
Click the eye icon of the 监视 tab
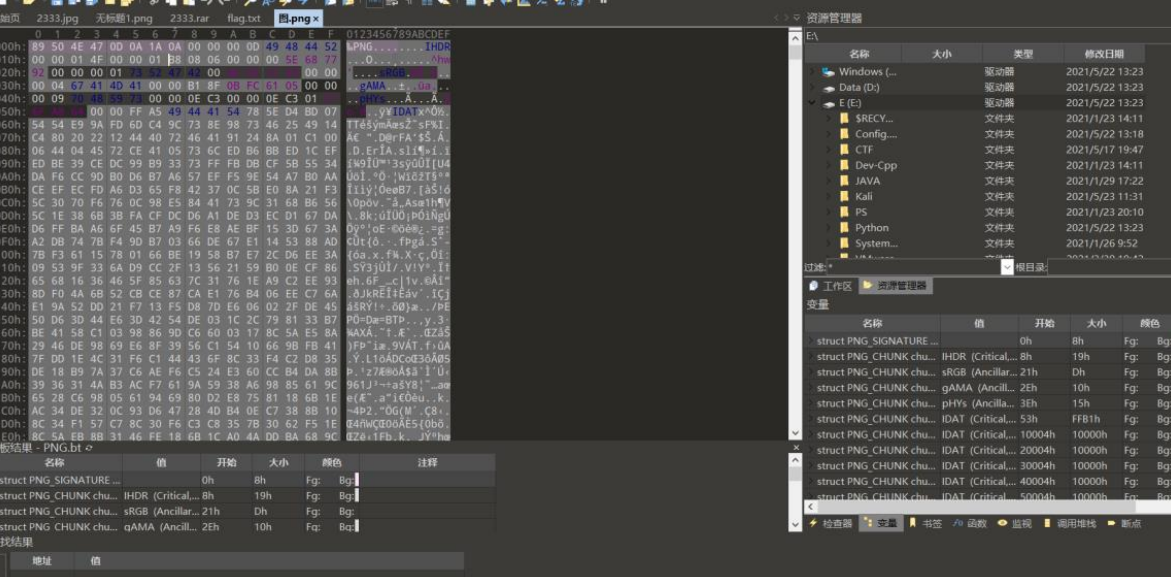point(1002,523)
